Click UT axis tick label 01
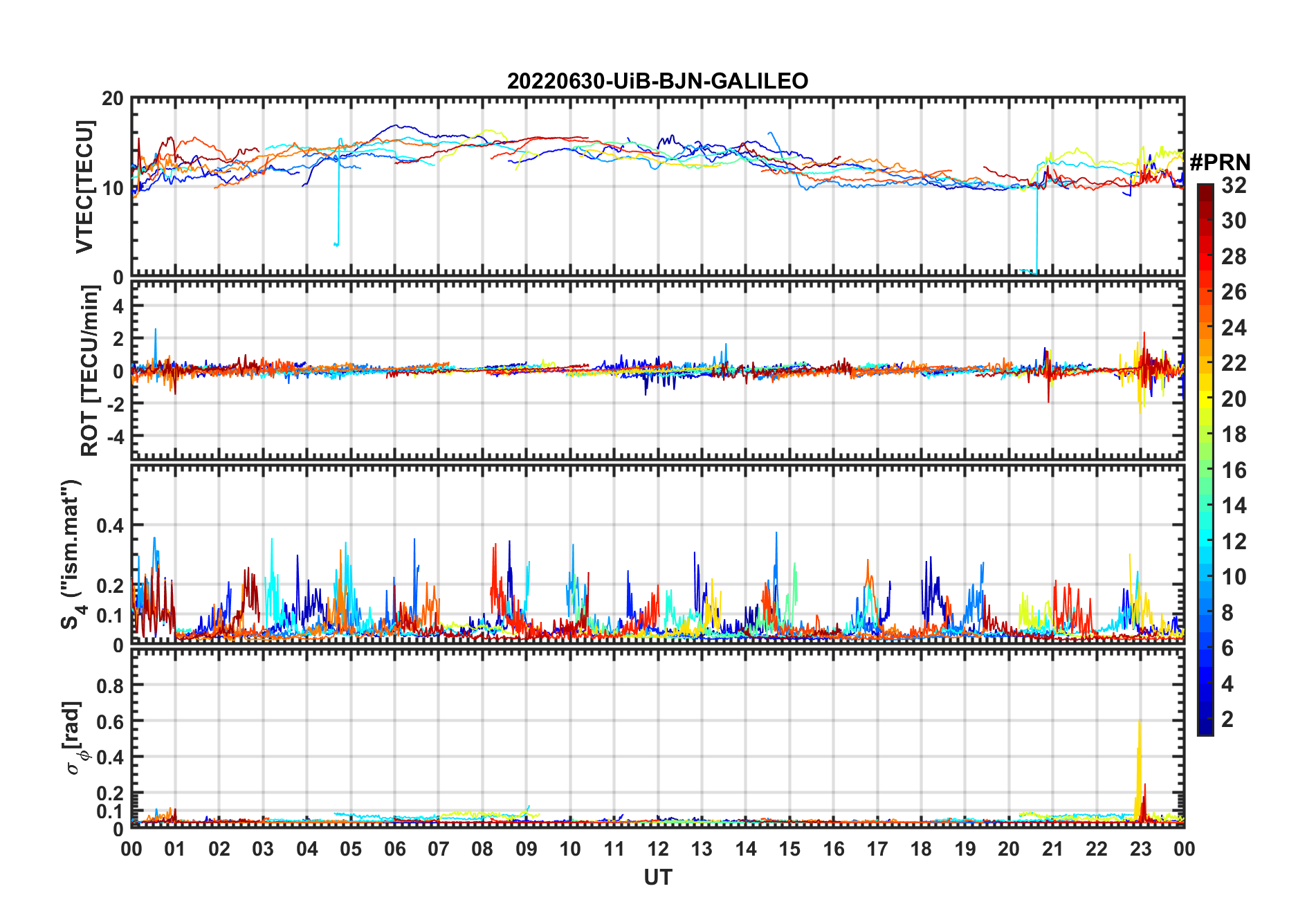1316x920 pixels. coord(175,849)
